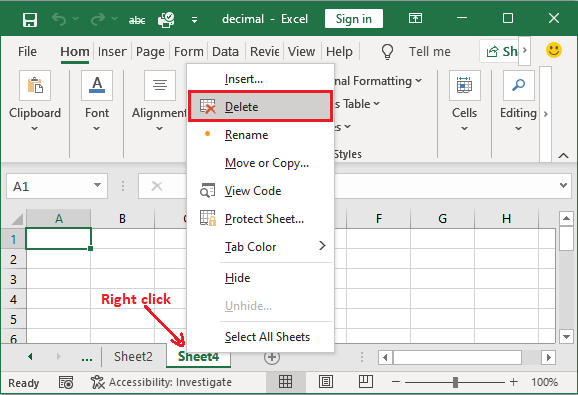This screenshot has height=395, width=578.
Task: Switch to the Sheet2 tab
Action: click(133, 357)
